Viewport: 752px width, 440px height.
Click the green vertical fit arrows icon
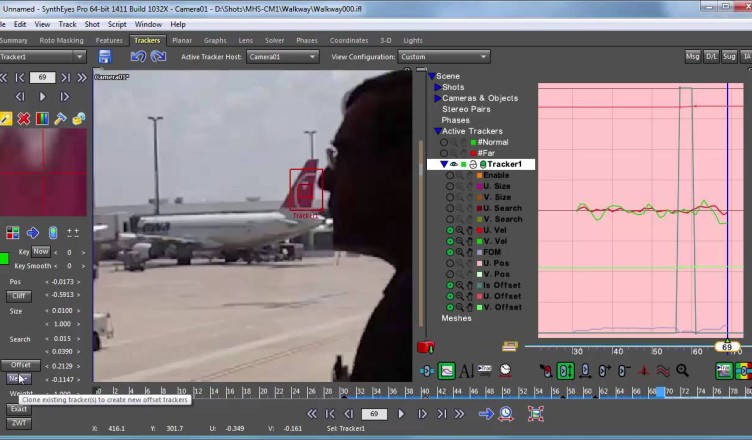tap(565, 370)
